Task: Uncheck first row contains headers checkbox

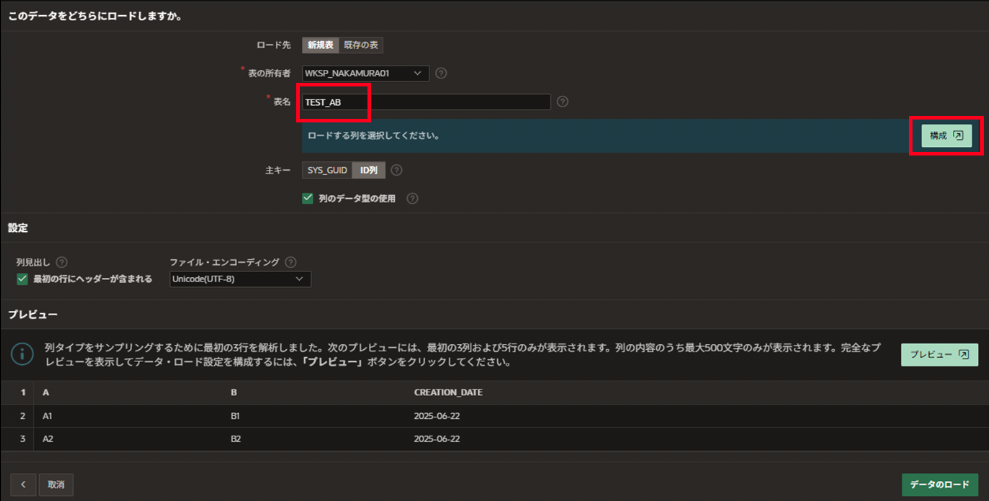Action: coord(22,279)
